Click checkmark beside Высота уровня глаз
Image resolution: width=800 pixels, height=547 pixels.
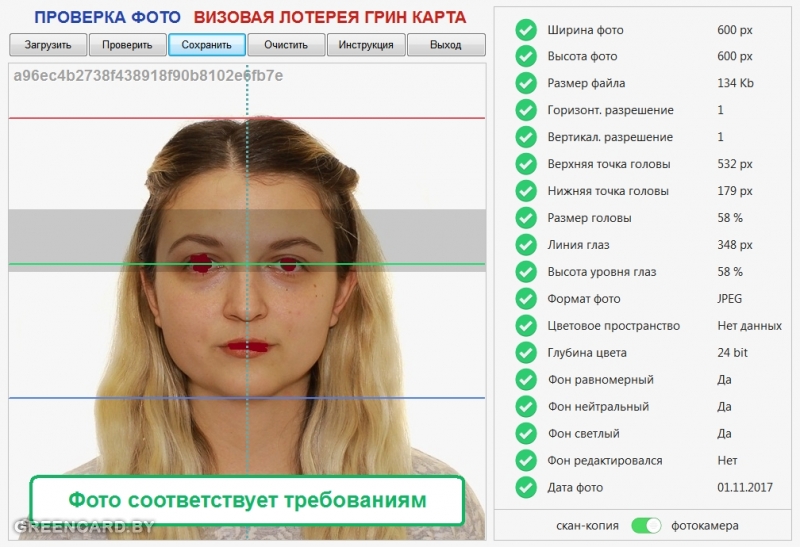526,272
